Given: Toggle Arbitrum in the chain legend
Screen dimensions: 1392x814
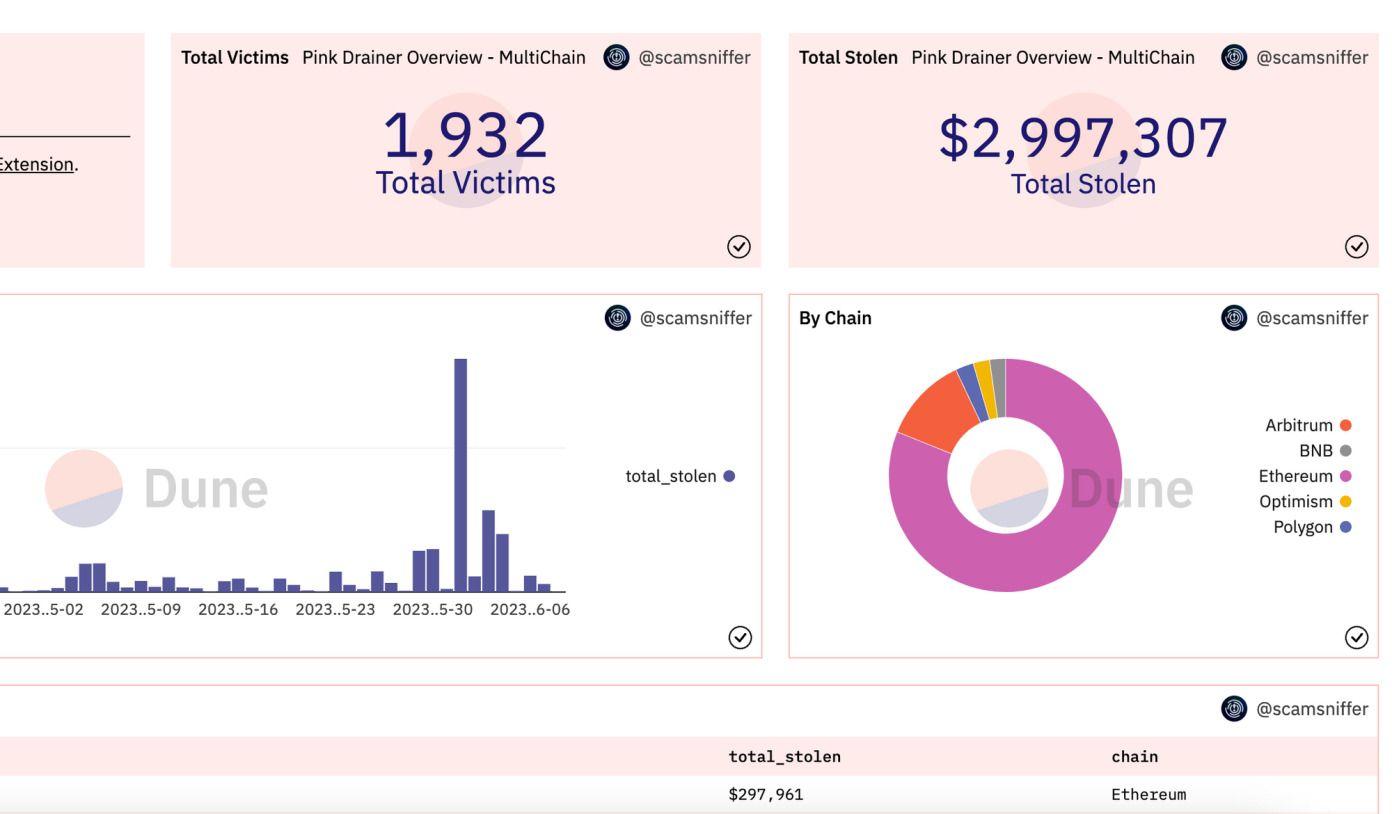Looking at the screenshot, I should coord(1308,425).
